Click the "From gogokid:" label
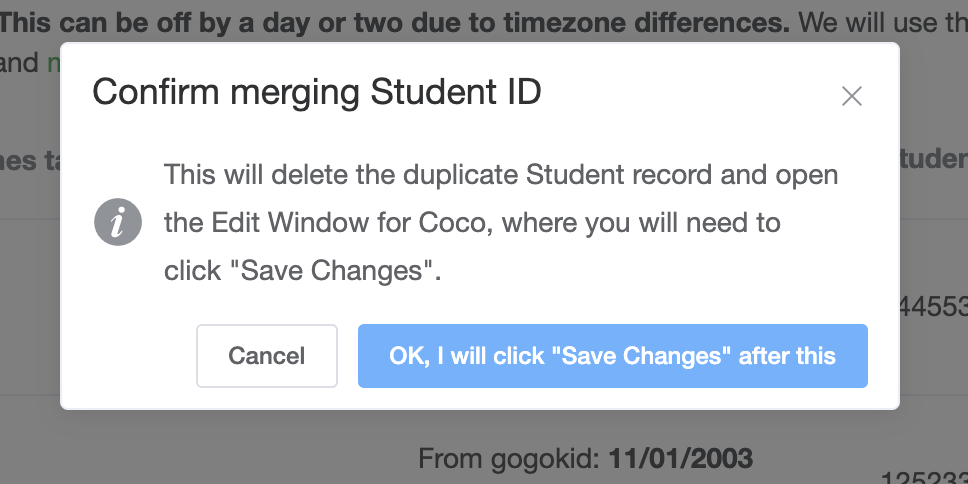The height and width of the screenshot is (484, 968). click(509, 459)
